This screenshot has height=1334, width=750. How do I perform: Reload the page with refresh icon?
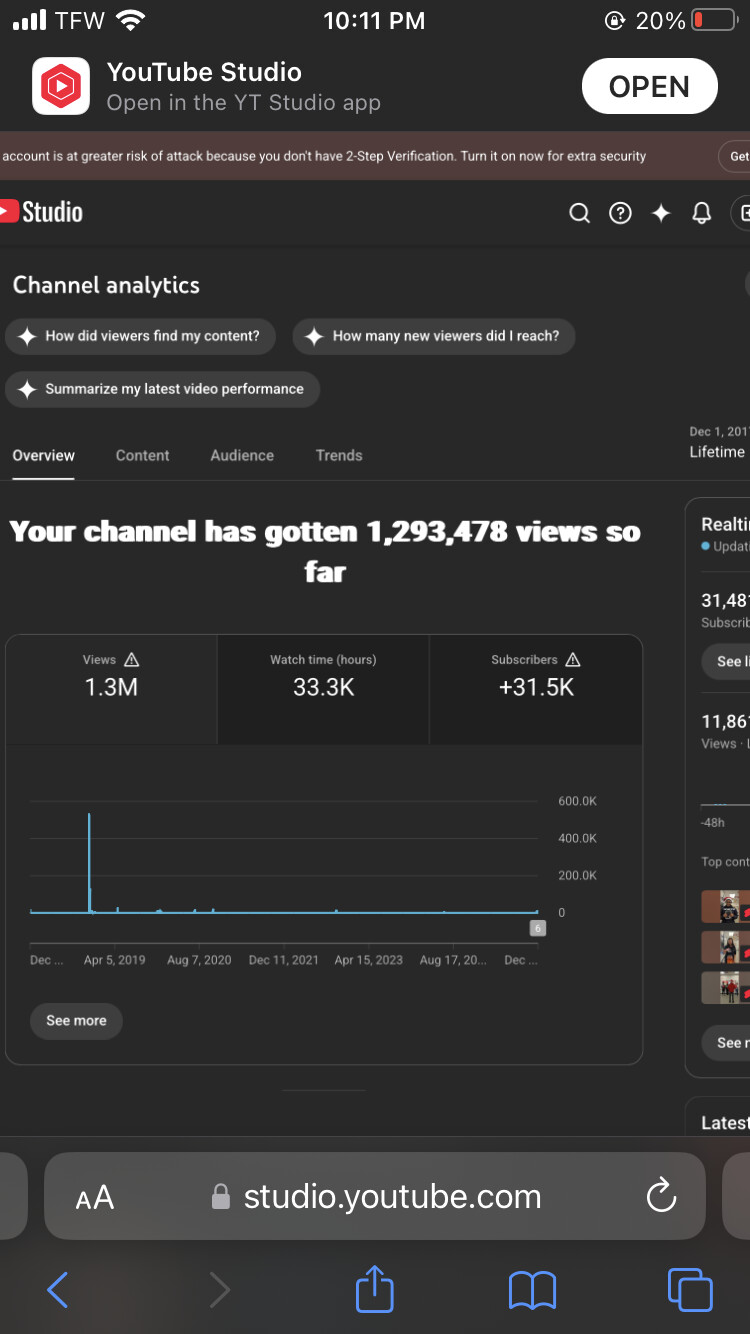[x=661, y=1196]
